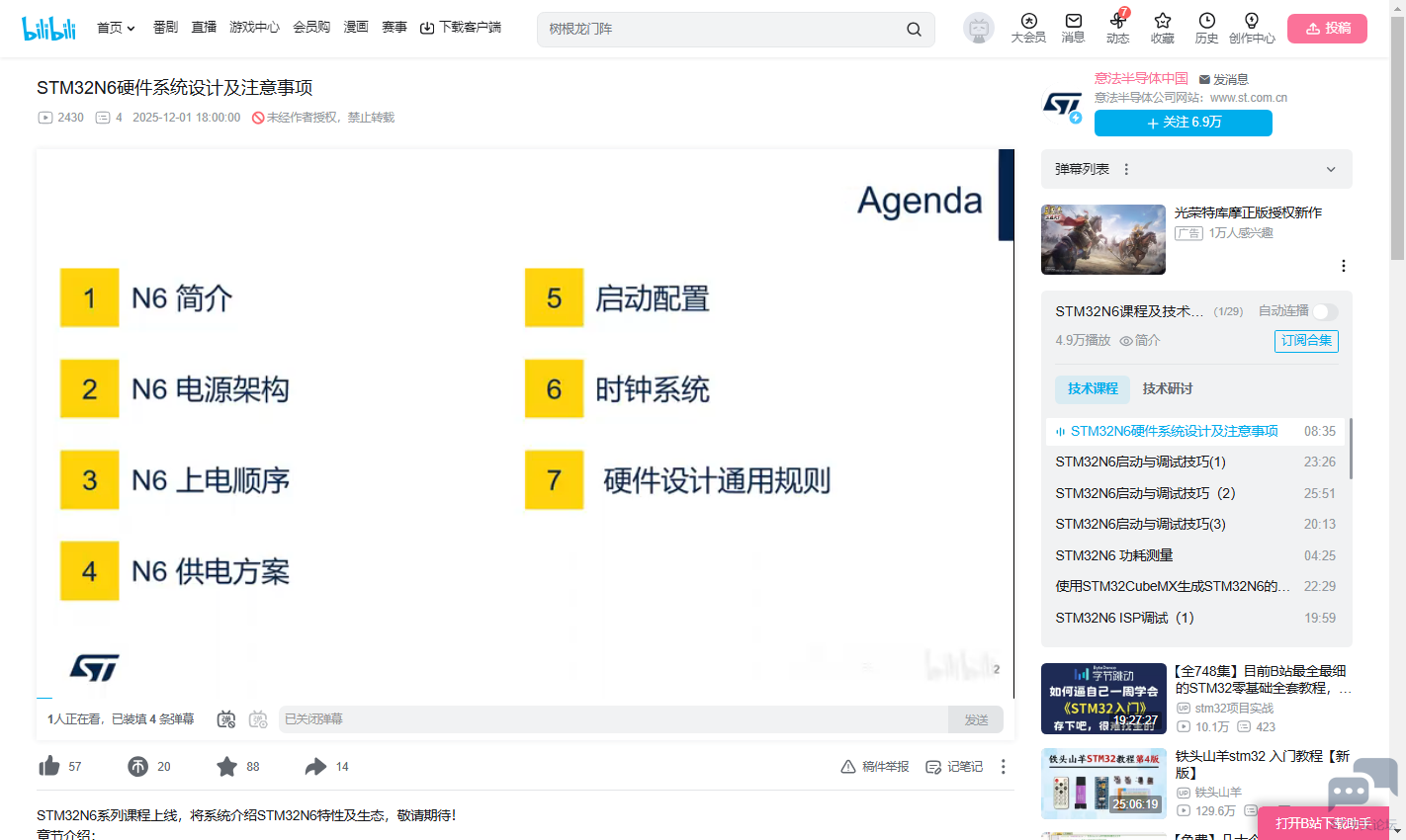Image resolution: width=1406 pixels, height=840 pixels.
Task: Play STM32N6启动与调试技巧 (2) from playlist
Action: (x=1195, y=493)
